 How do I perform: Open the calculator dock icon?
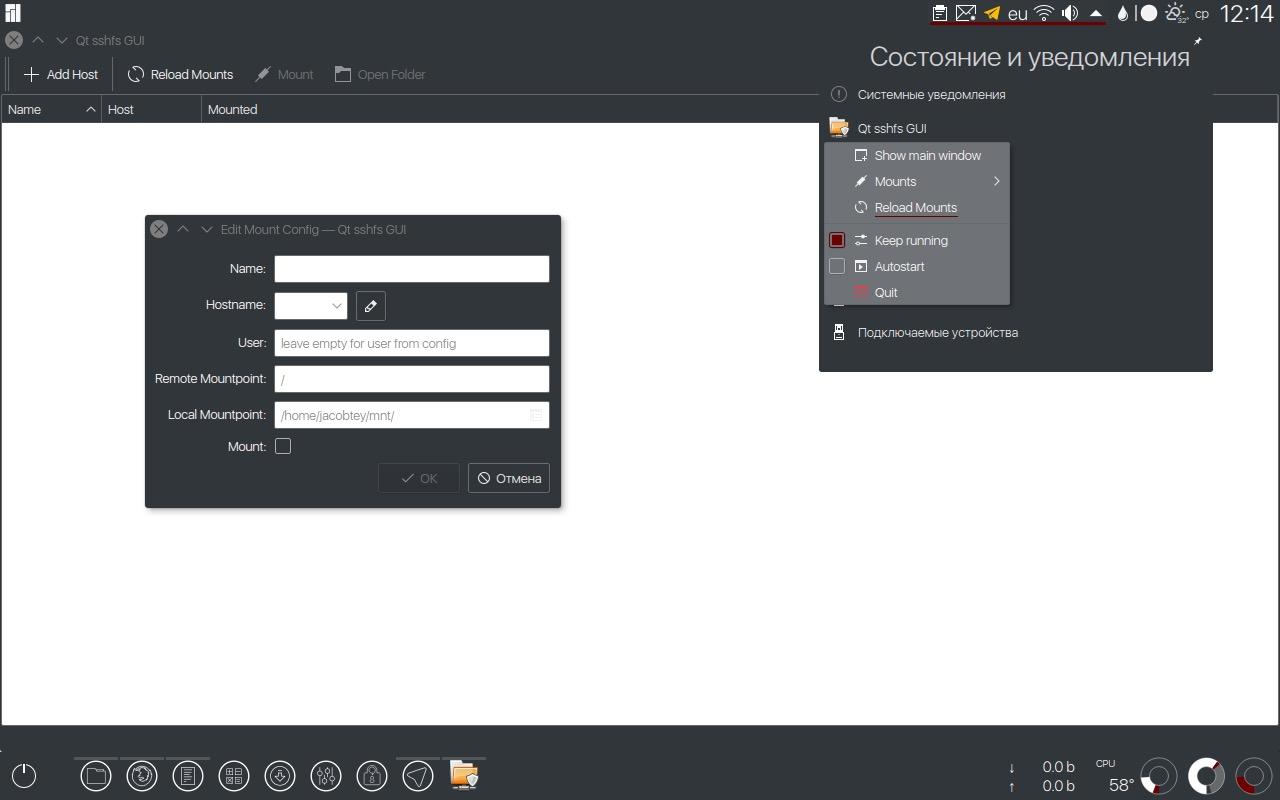tap(234, 775)
